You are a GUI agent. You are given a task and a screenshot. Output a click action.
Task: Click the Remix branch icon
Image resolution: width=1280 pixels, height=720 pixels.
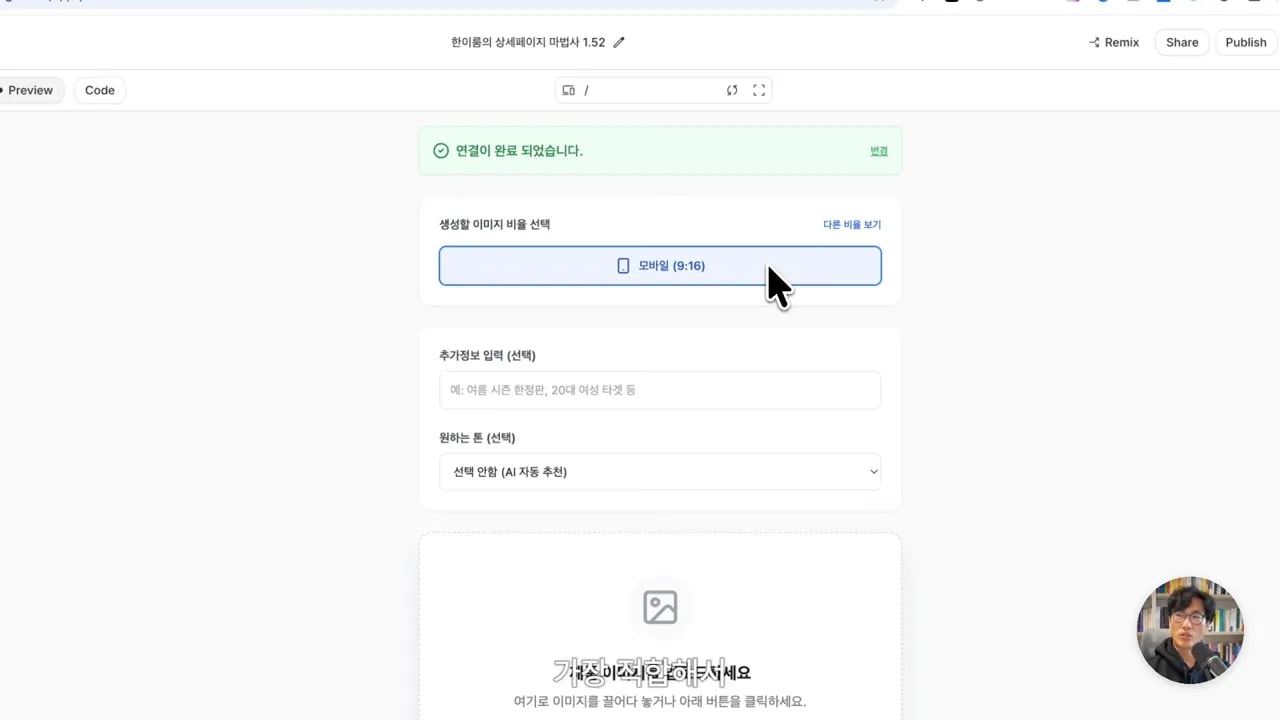(1095, 42)
